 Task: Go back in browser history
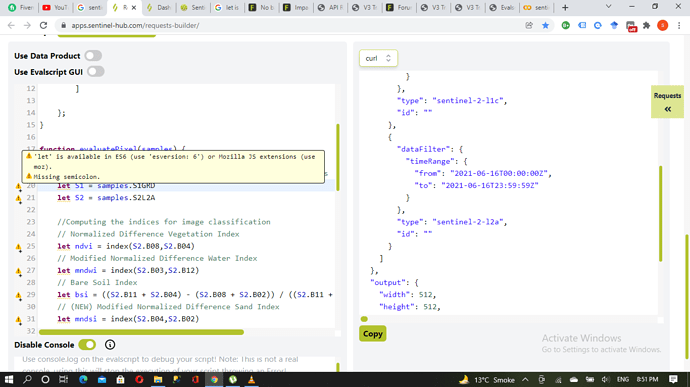[x=11, y=26]
